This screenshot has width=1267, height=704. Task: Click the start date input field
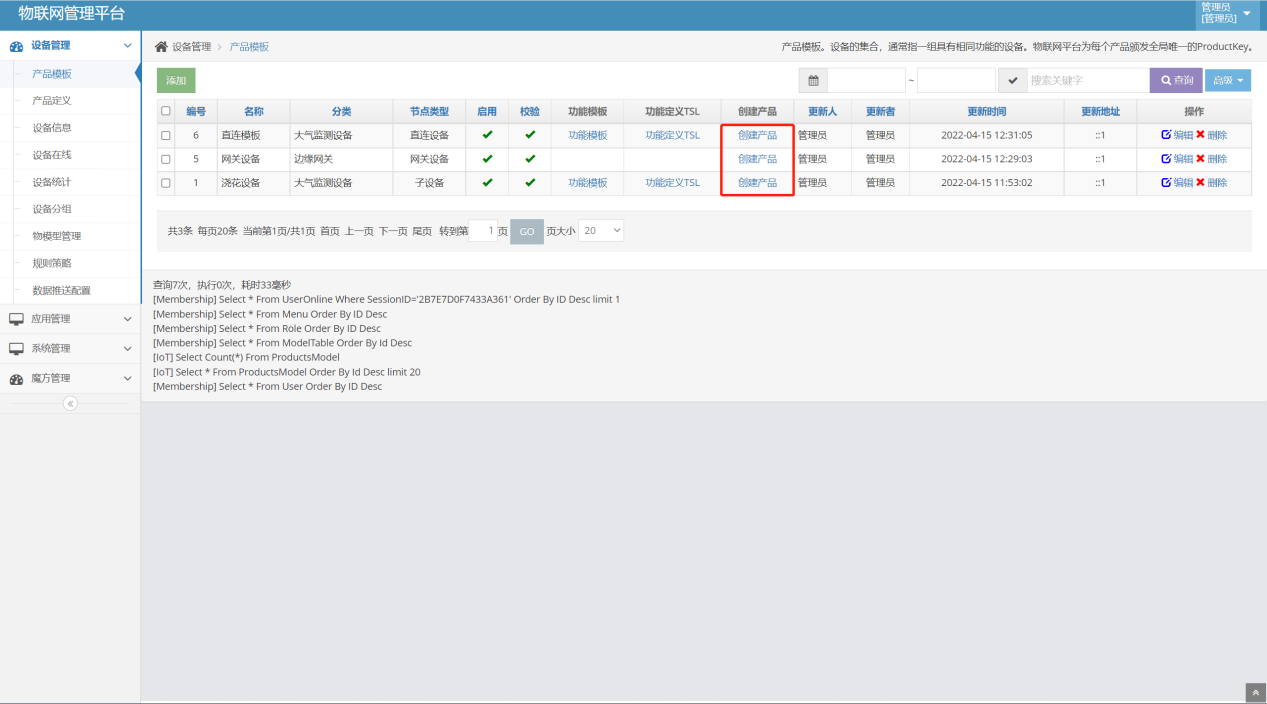pyautogui.click(x=866, y=81)
